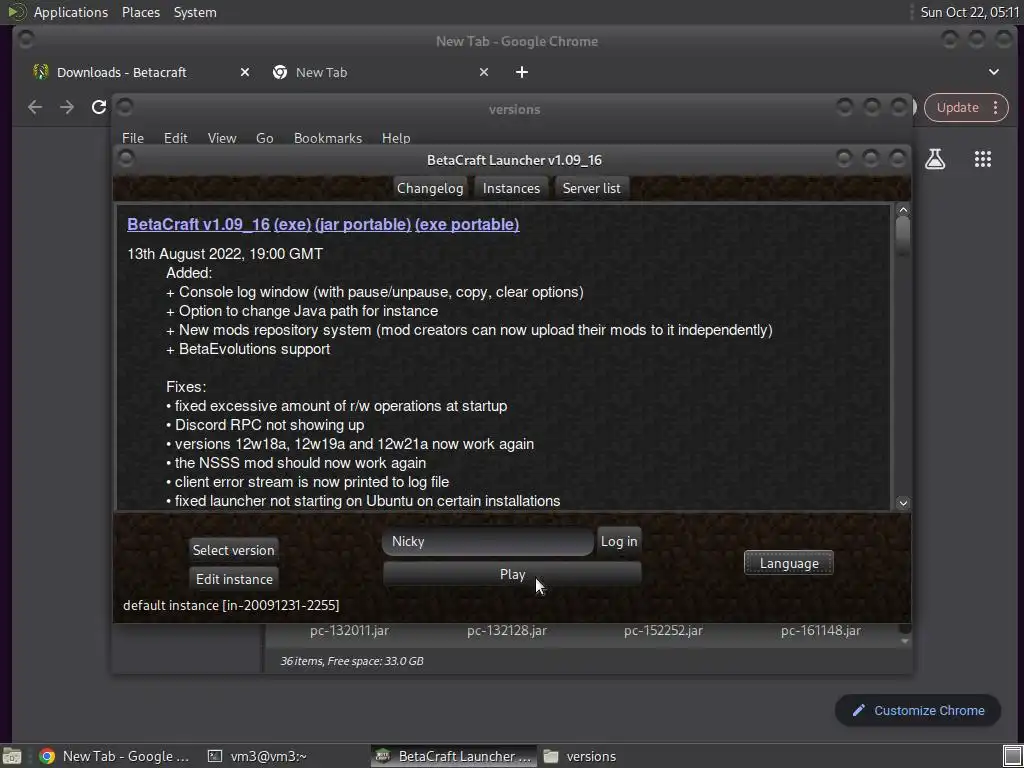Open the System menu in top panel
The height and width of the screenshot is (768, 1024).
pyautogui.click(x=195, y=12)
